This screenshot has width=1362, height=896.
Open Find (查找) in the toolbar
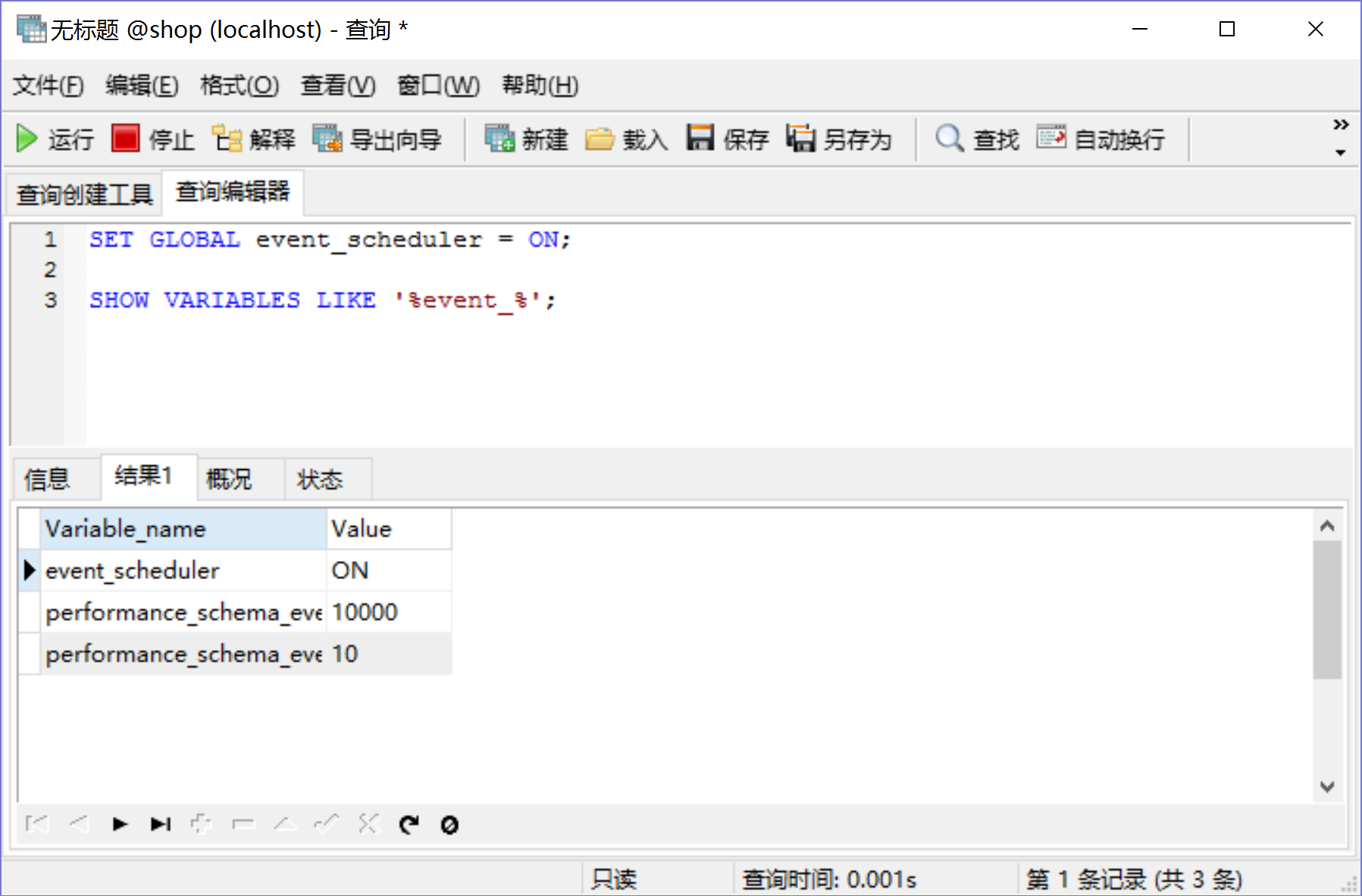pos(978,139)
